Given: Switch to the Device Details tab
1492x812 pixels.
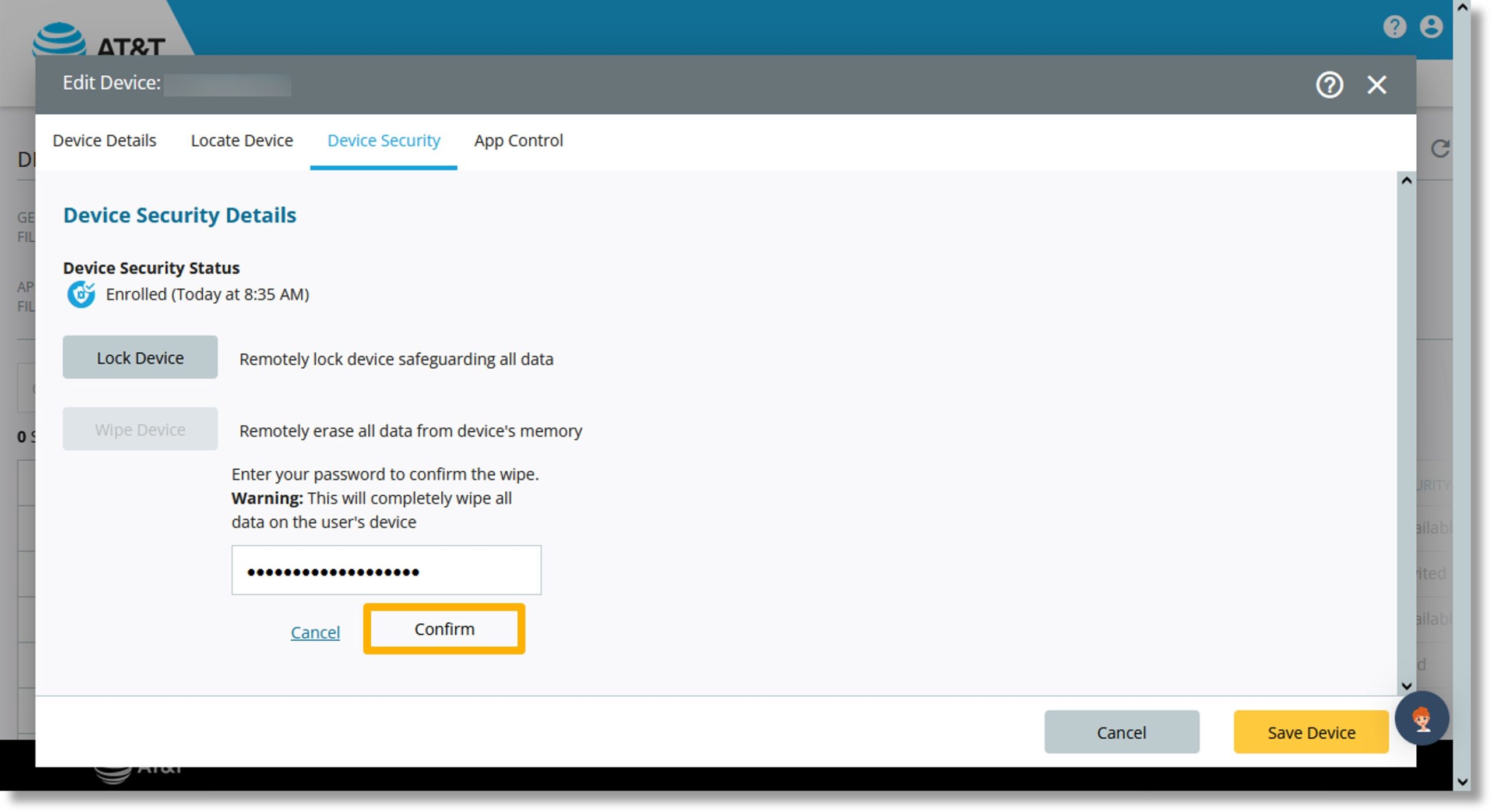Looking at the screenshot, I should click(104, 140).
